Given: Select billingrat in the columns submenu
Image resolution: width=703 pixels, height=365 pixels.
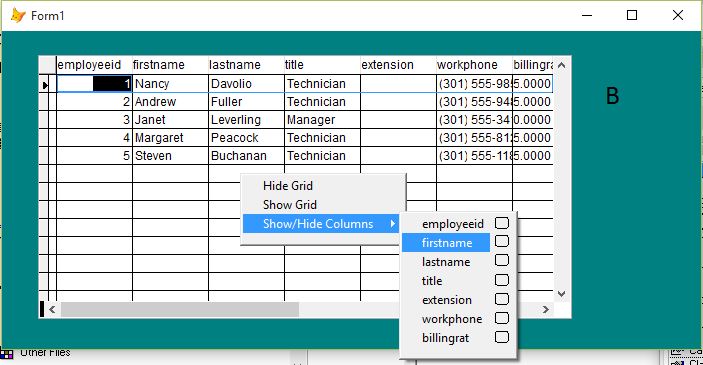Looking at the screenshot, I should tap(445, 338).
